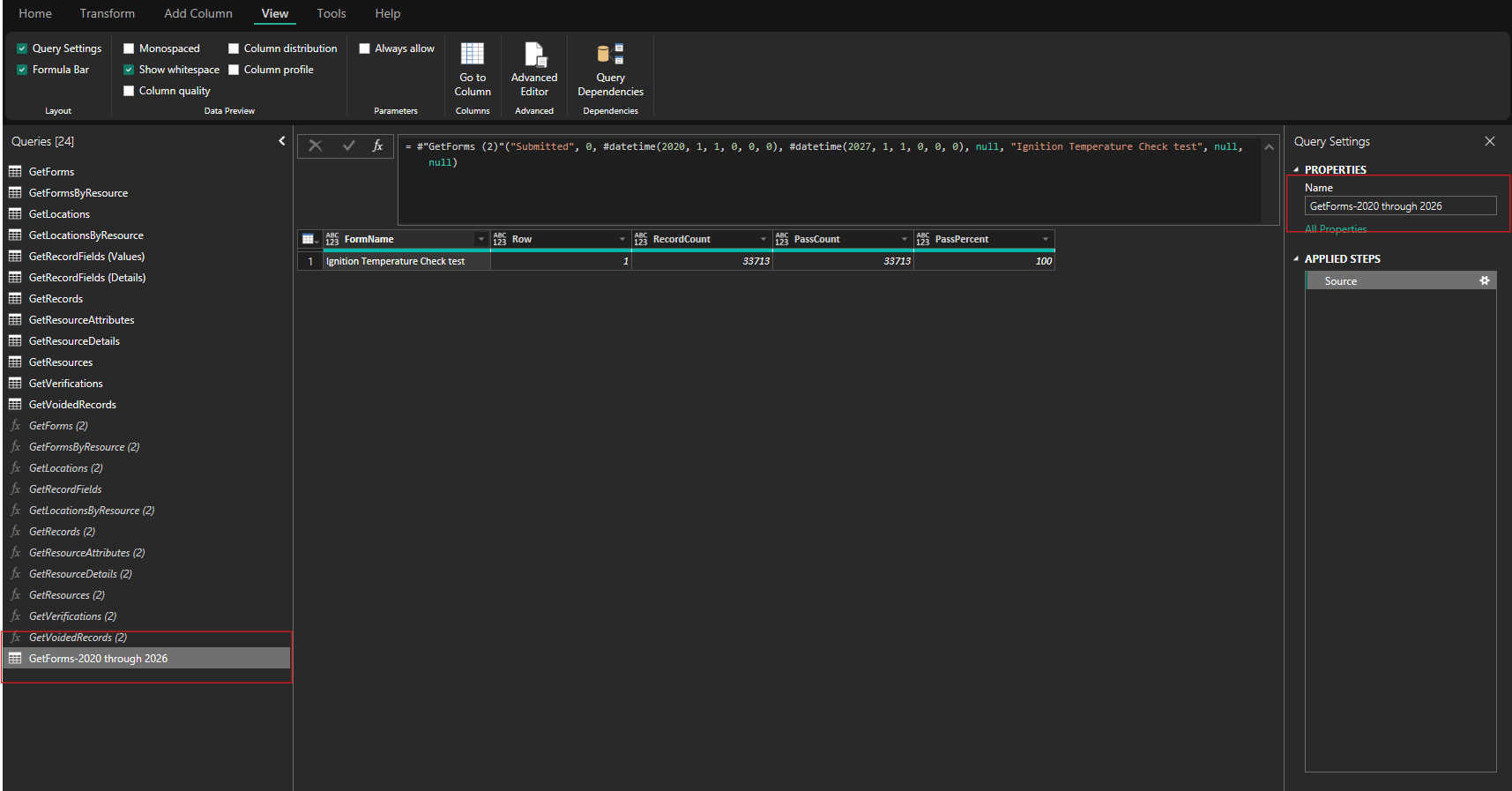
Task: Enable Column quality checkbox
Action: tap(129, 91)
